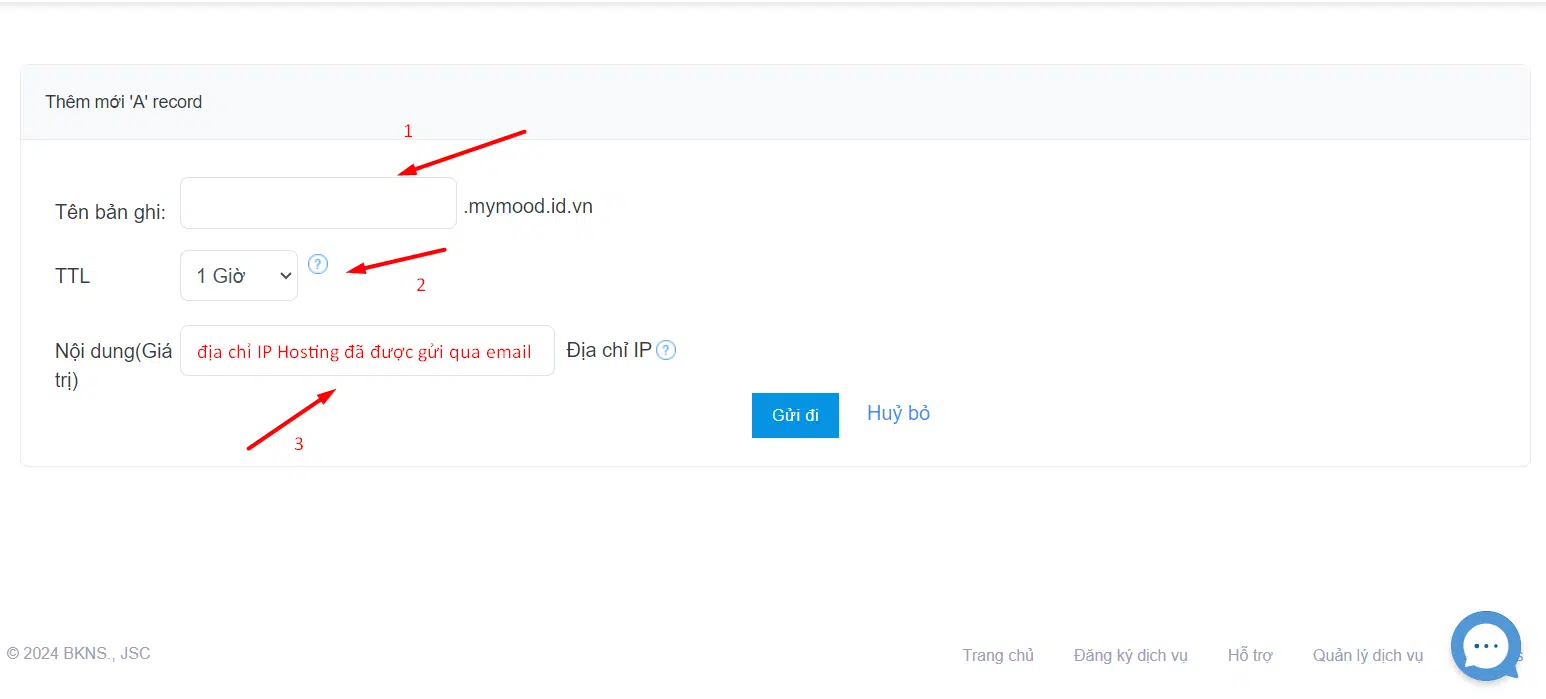The width and height of the screenshot is (1546, 699).
Task: Navigate to Quản lý dịch vụ
Action: tap(1367, 656)
